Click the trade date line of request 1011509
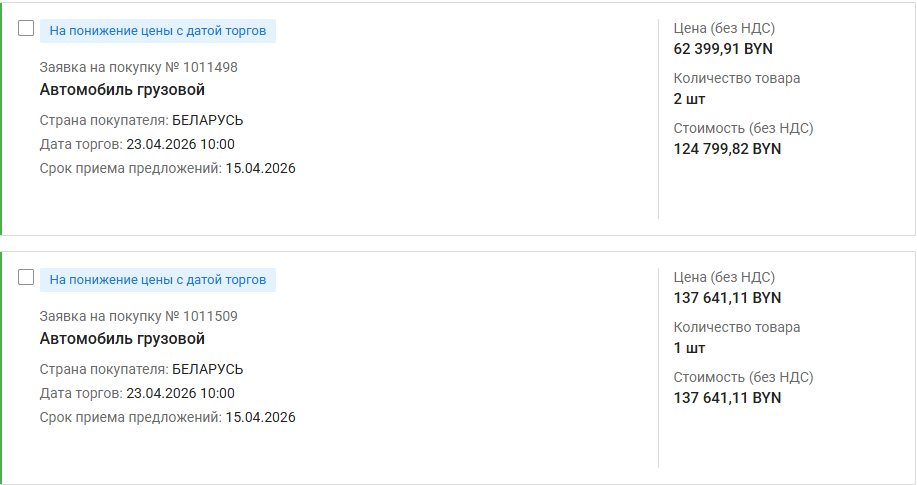This screenshot has width=917, height=485. click(137, 393)
